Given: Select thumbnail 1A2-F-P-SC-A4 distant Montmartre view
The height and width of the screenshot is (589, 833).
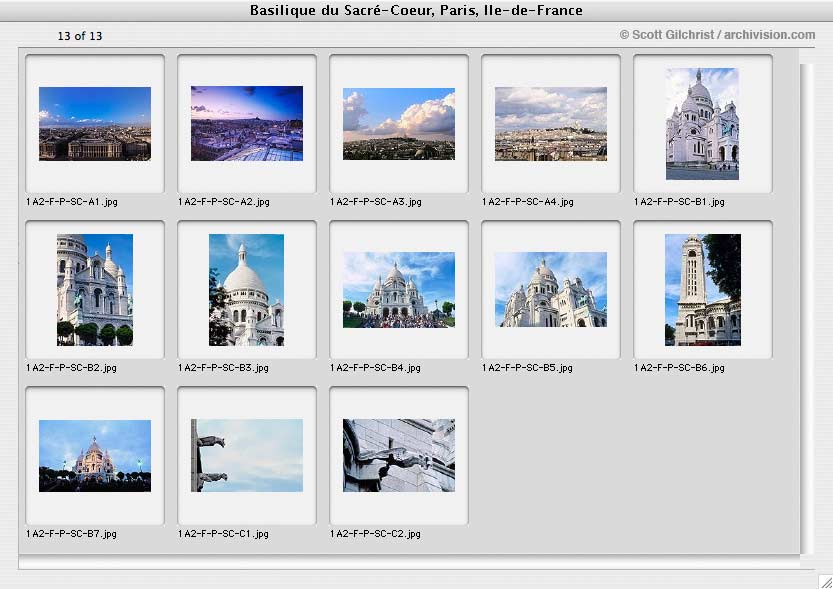Looking at the screenshot, I should click(x=551, y=124).
